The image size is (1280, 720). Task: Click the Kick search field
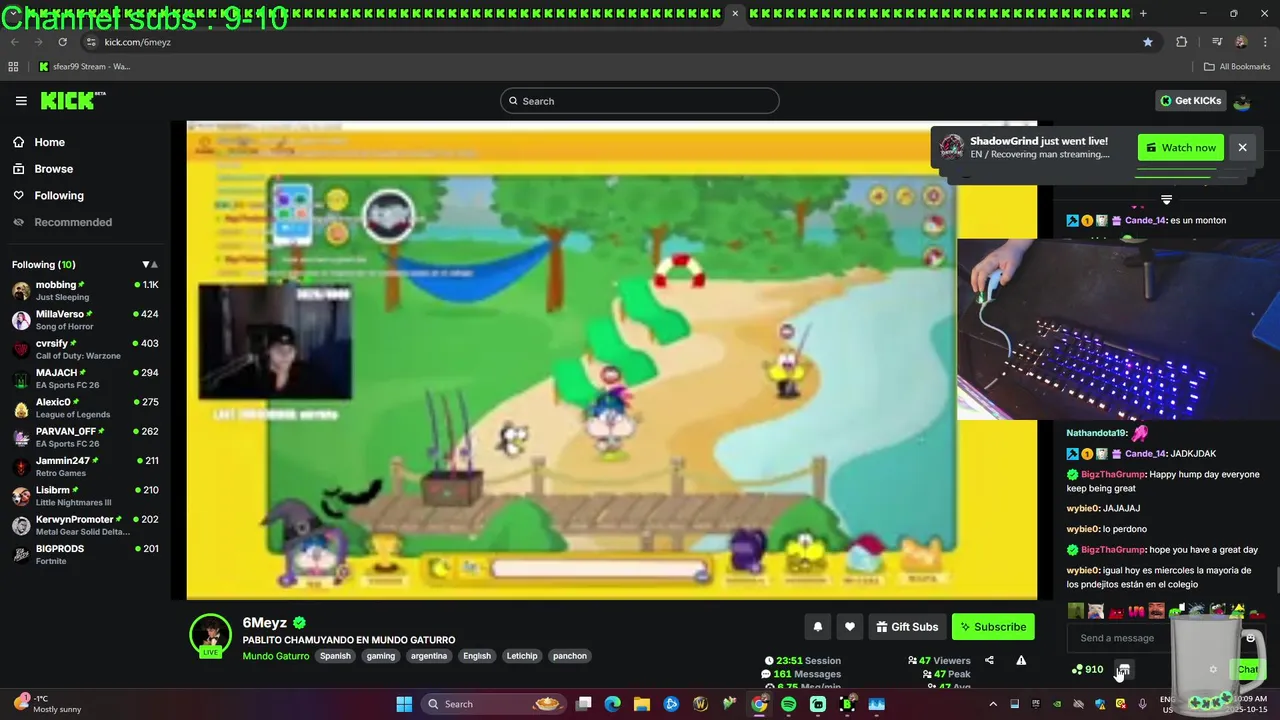pos(640,101)
